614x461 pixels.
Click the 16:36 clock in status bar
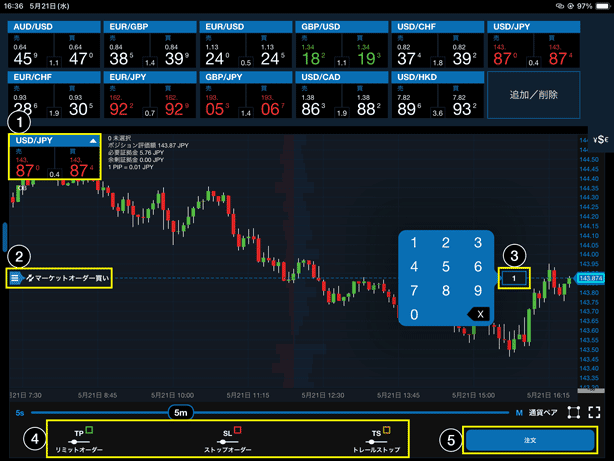click(x=14, y=6)
